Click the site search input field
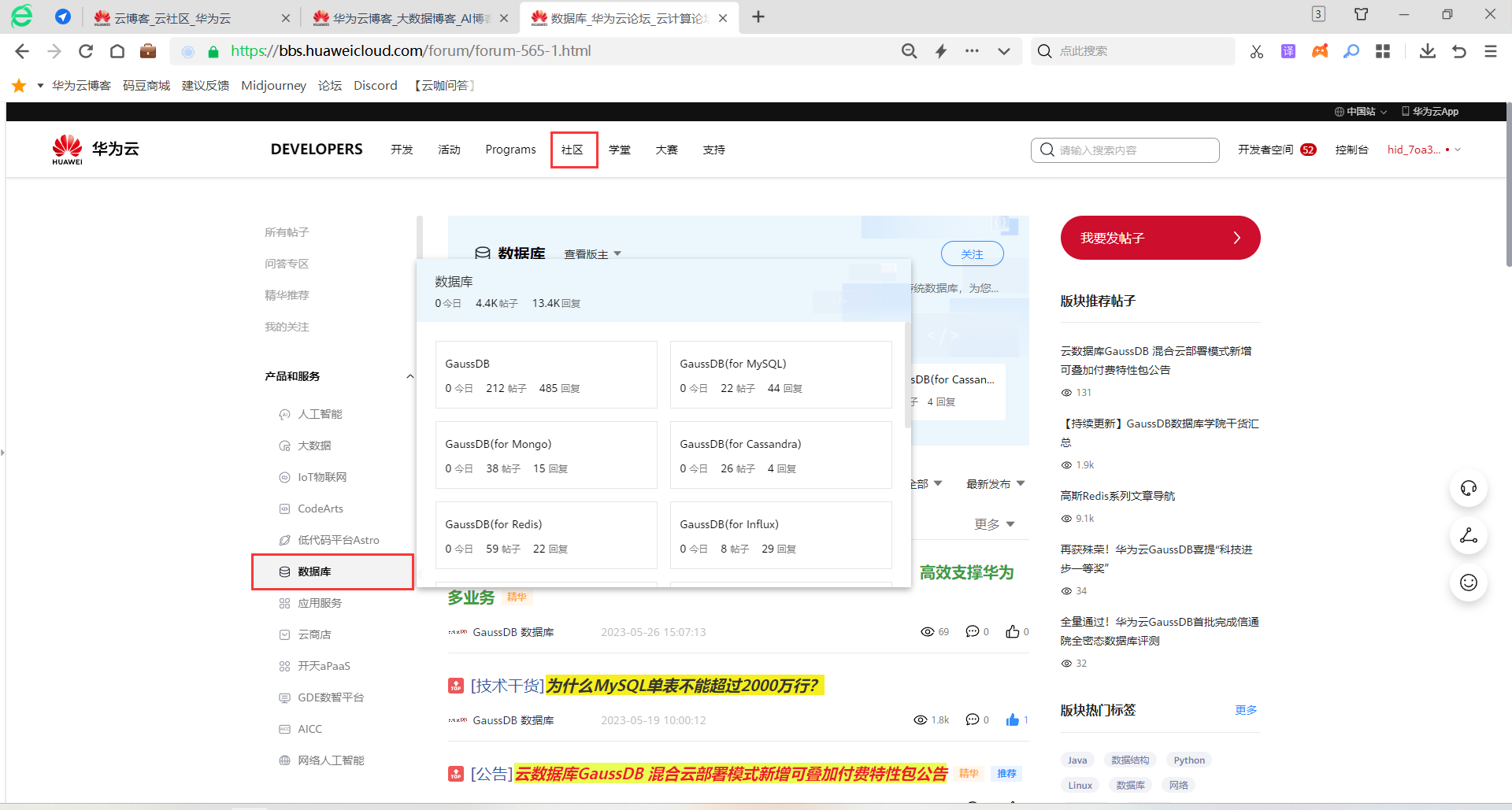The height and width of the screenshot is (810, 1512). (x=1125, y=150)
